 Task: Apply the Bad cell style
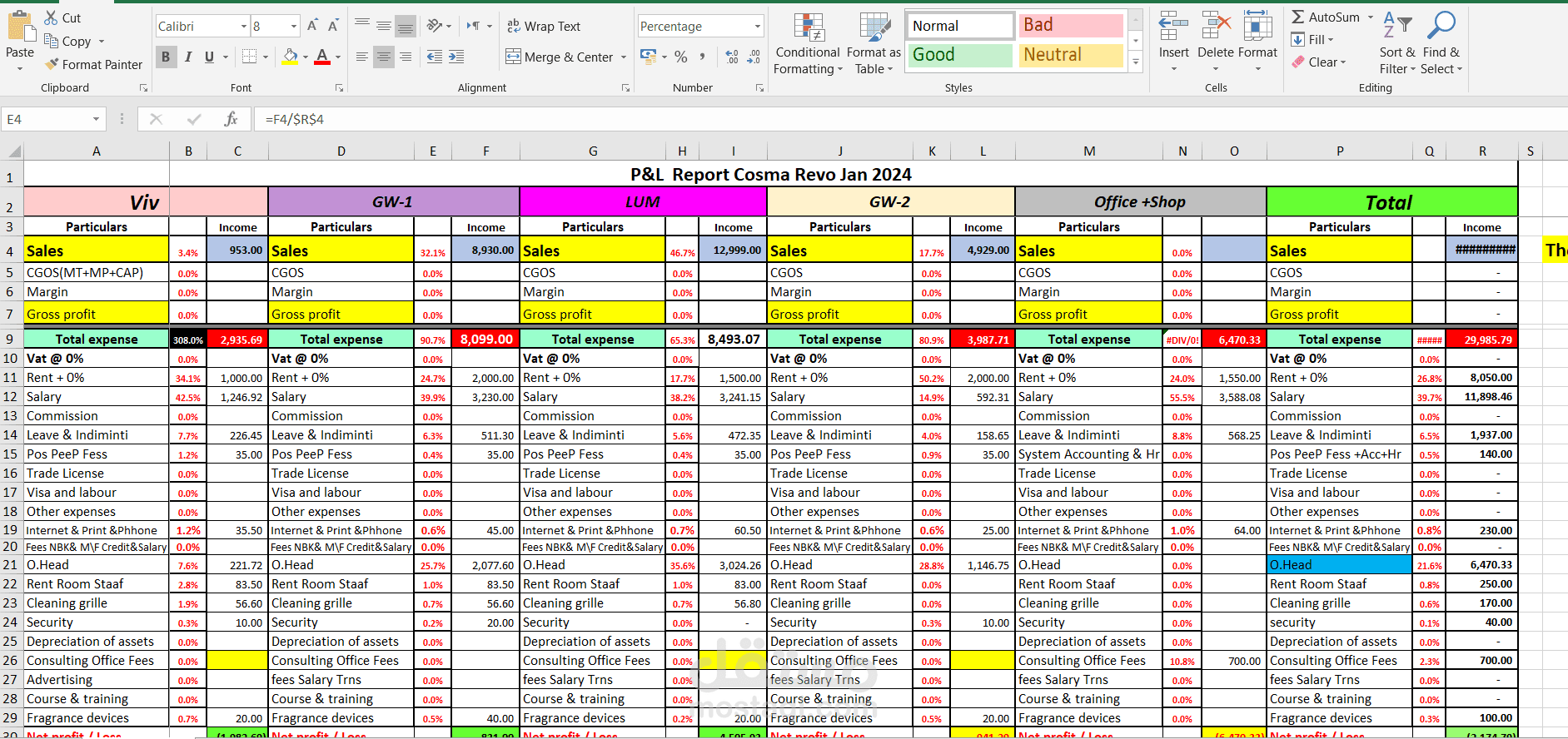[1070, 26]
